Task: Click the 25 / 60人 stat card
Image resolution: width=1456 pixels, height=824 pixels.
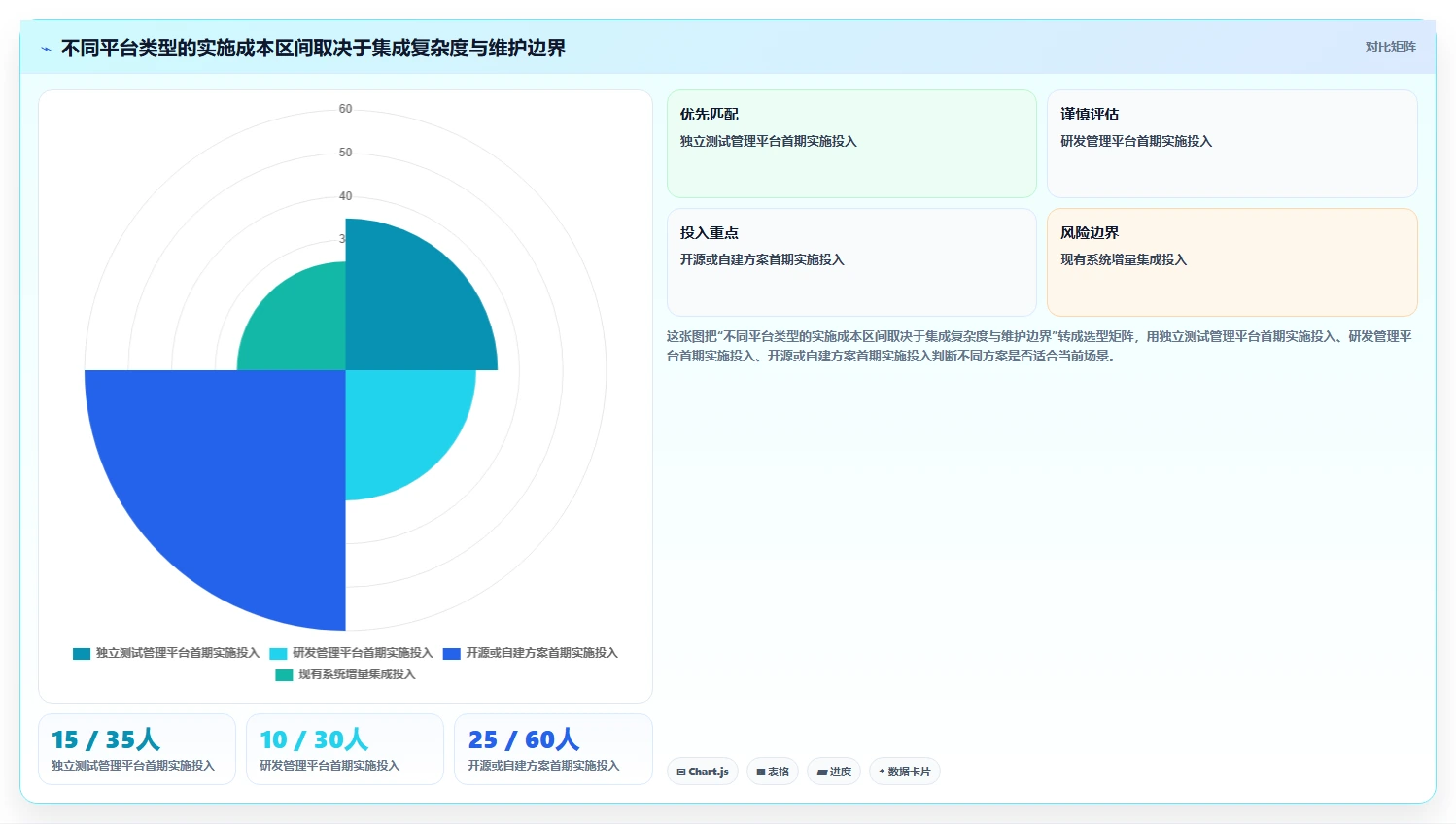Action: tap(553, 749)
